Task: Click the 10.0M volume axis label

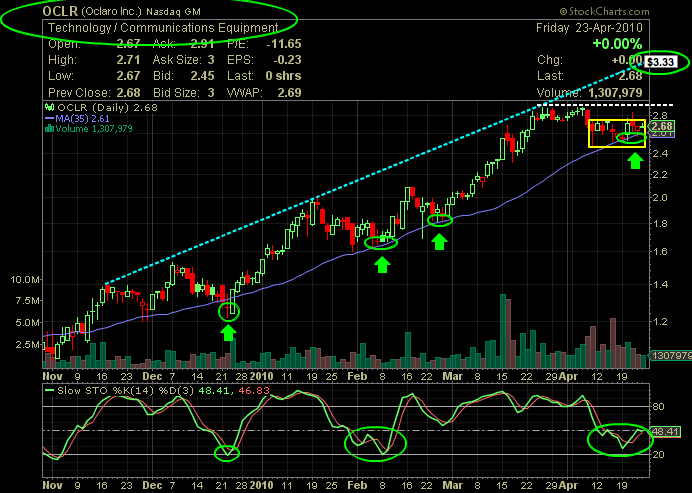Action: pyautogui.click(x=24, y=280)
